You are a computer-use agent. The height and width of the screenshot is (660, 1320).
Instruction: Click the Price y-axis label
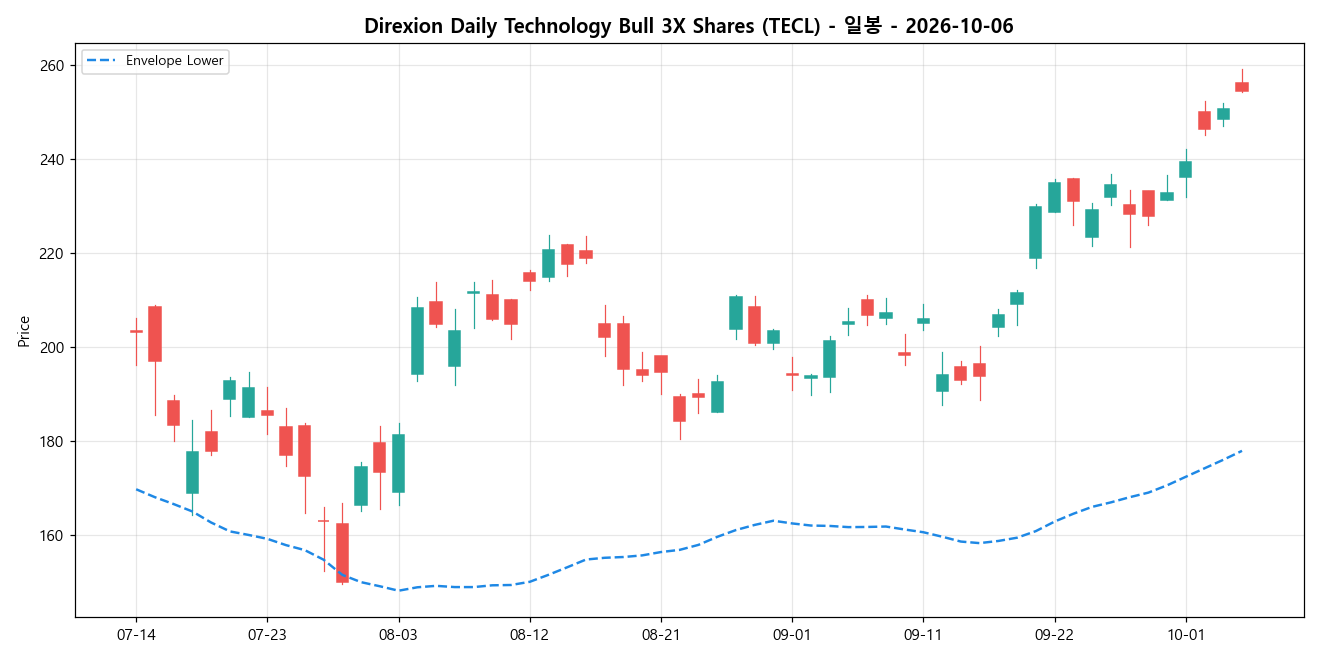click(x=24, y=331)
